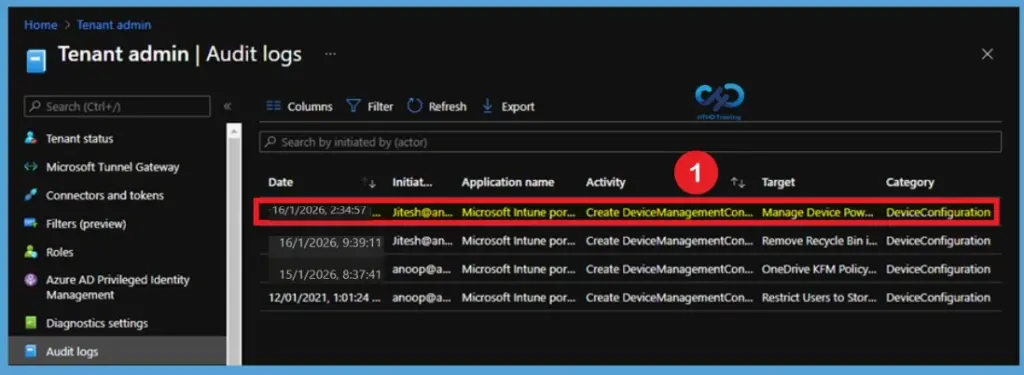Click DeviceConfiguration in the 12/01/2021 row

938,298
